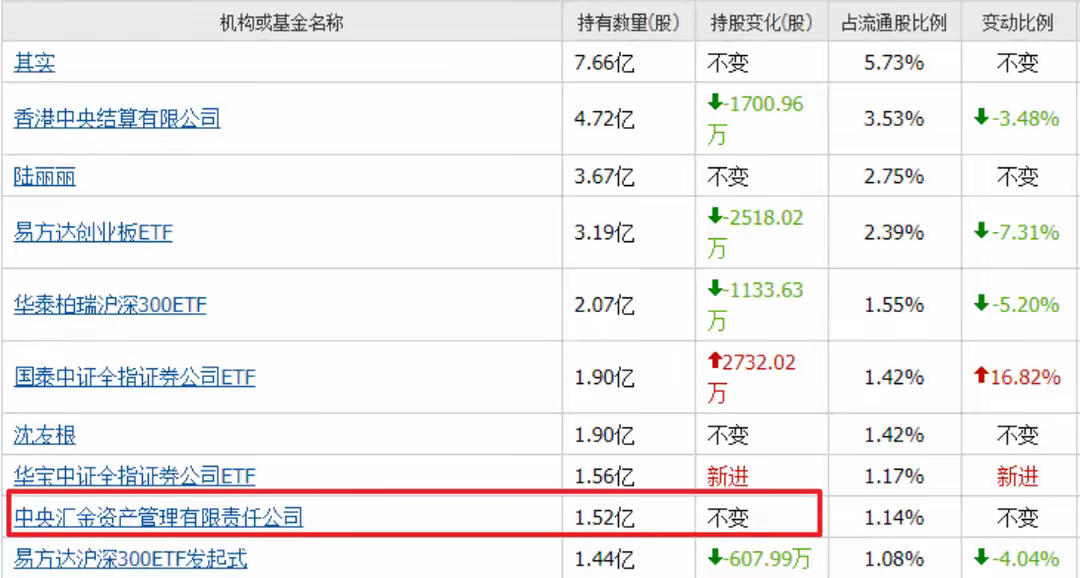
Task: Click the -2518.02万 change value
Action: (756, 233)
